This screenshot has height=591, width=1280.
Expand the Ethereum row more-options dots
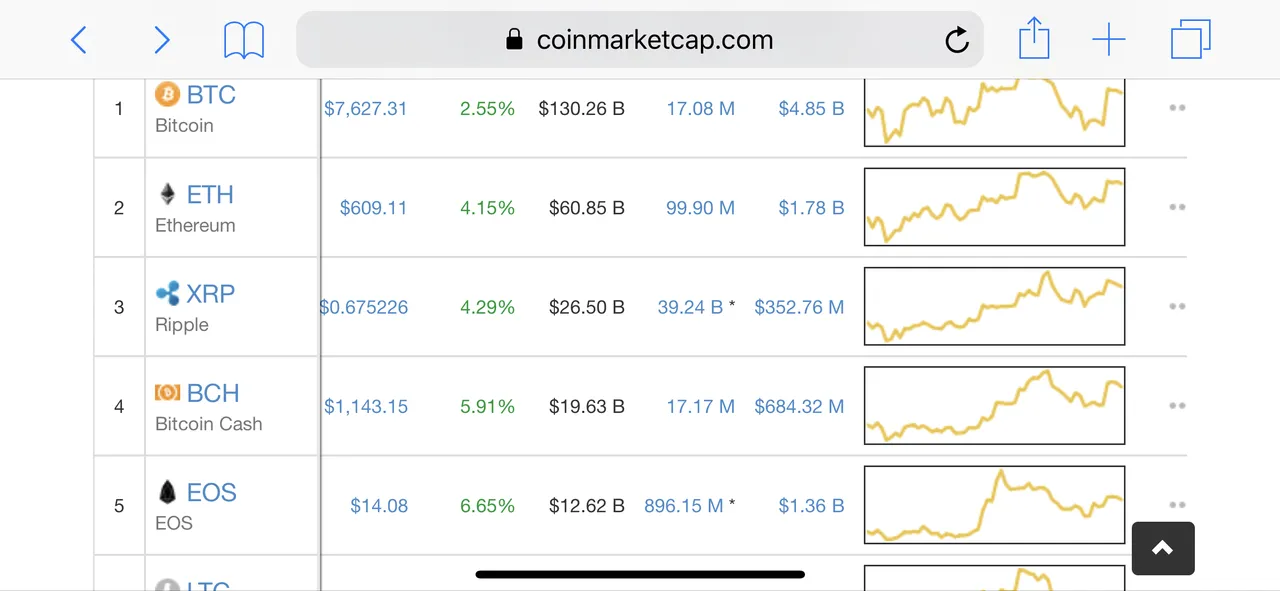click(x=1177, y=207)
